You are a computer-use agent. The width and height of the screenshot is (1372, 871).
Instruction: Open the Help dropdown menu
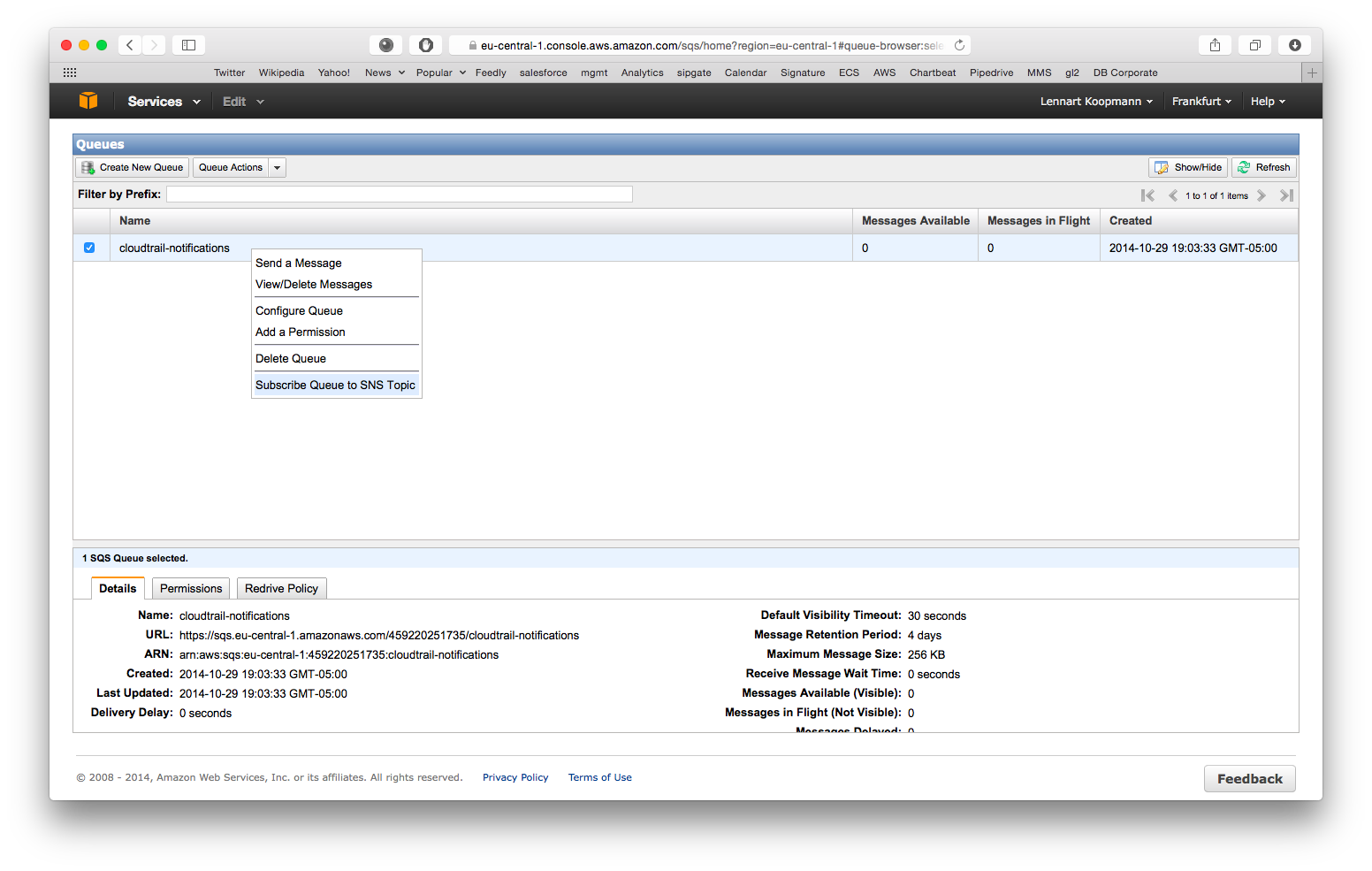point(1268,102)
